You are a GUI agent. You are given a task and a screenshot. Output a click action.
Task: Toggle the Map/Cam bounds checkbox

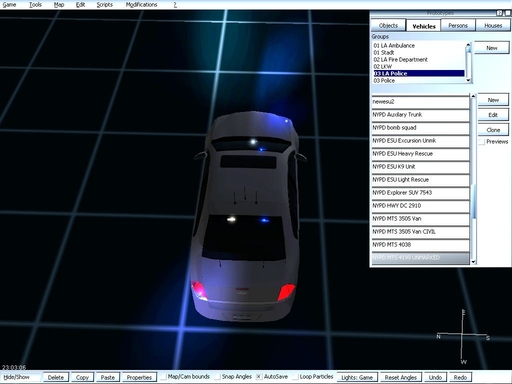click(x=163, y=377)
